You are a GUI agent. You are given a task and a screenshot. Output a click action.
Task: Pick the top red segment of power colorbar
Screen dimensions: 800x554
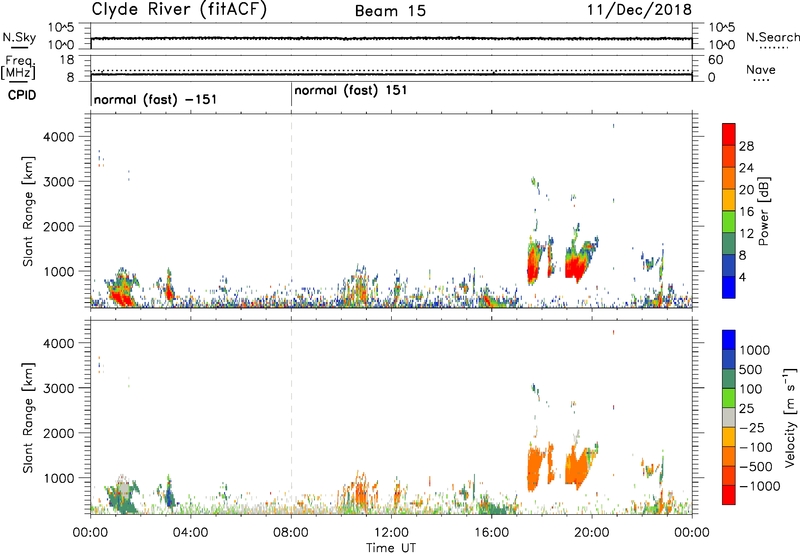point(729,135)
